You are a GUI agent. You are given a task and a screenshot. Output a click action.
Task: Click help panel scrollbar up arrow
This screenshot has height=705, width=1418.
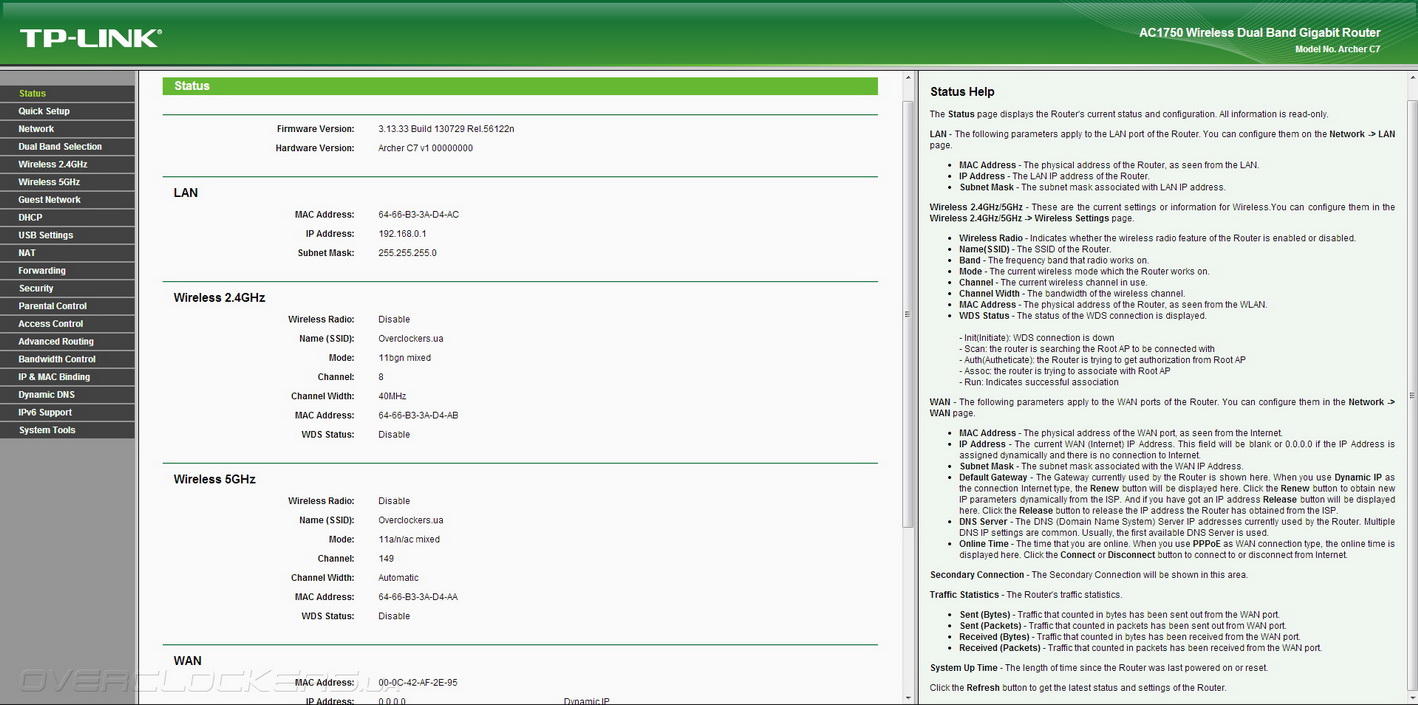(x=1411, y=78)
